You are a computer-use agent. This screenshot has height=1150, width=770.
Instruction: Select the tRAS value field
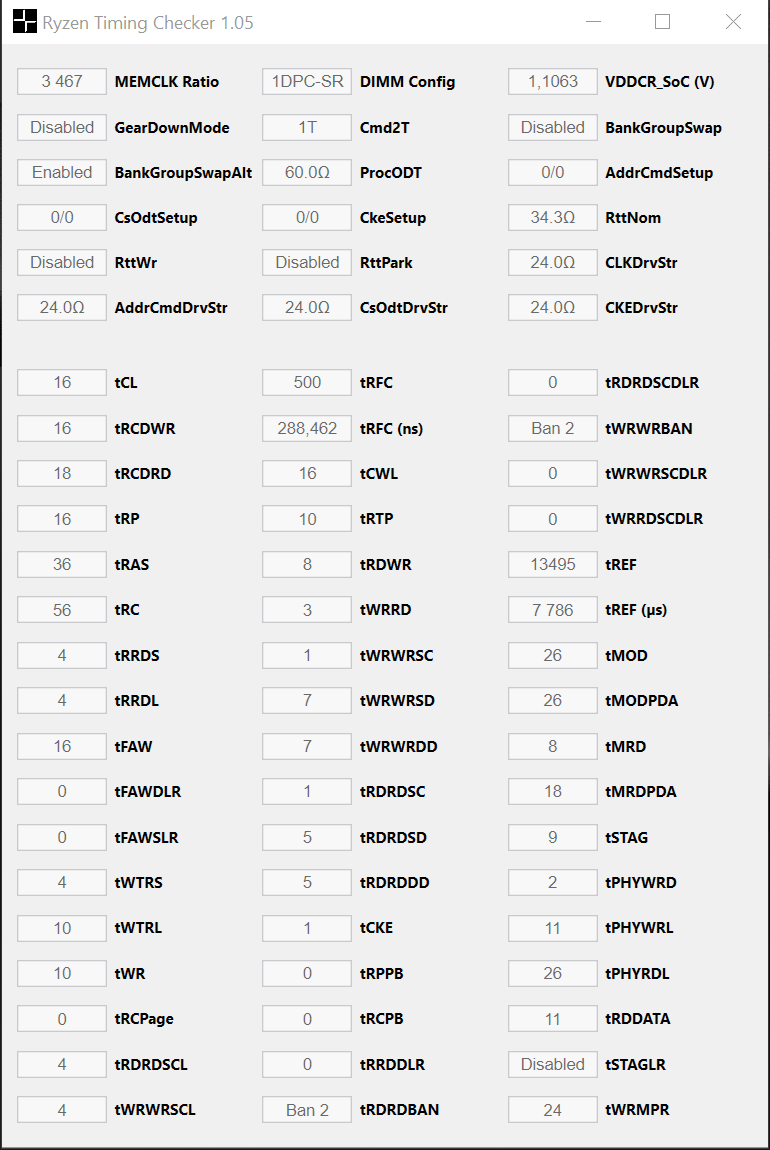pos(62,564)
